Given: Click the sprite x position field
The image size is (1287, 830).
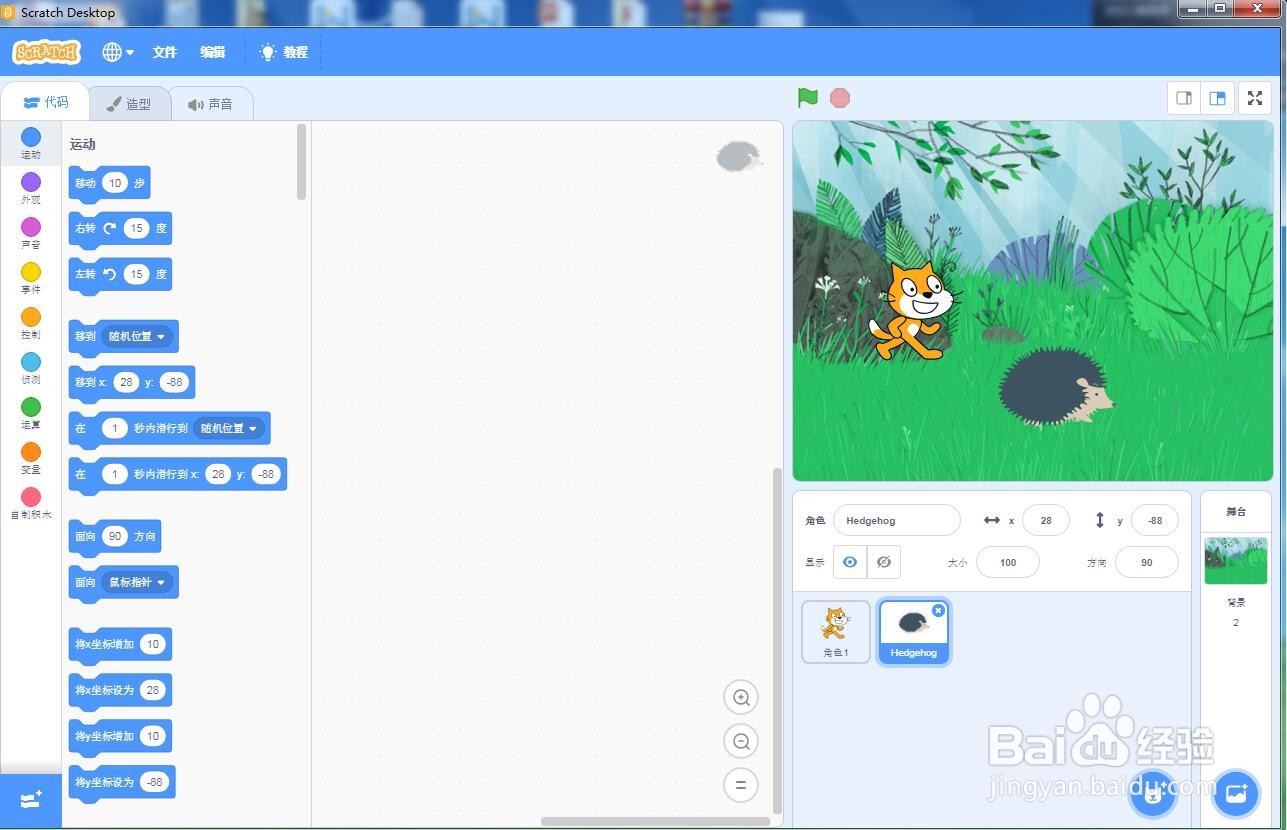Looking at the screenshot, I should [1046, 520].
